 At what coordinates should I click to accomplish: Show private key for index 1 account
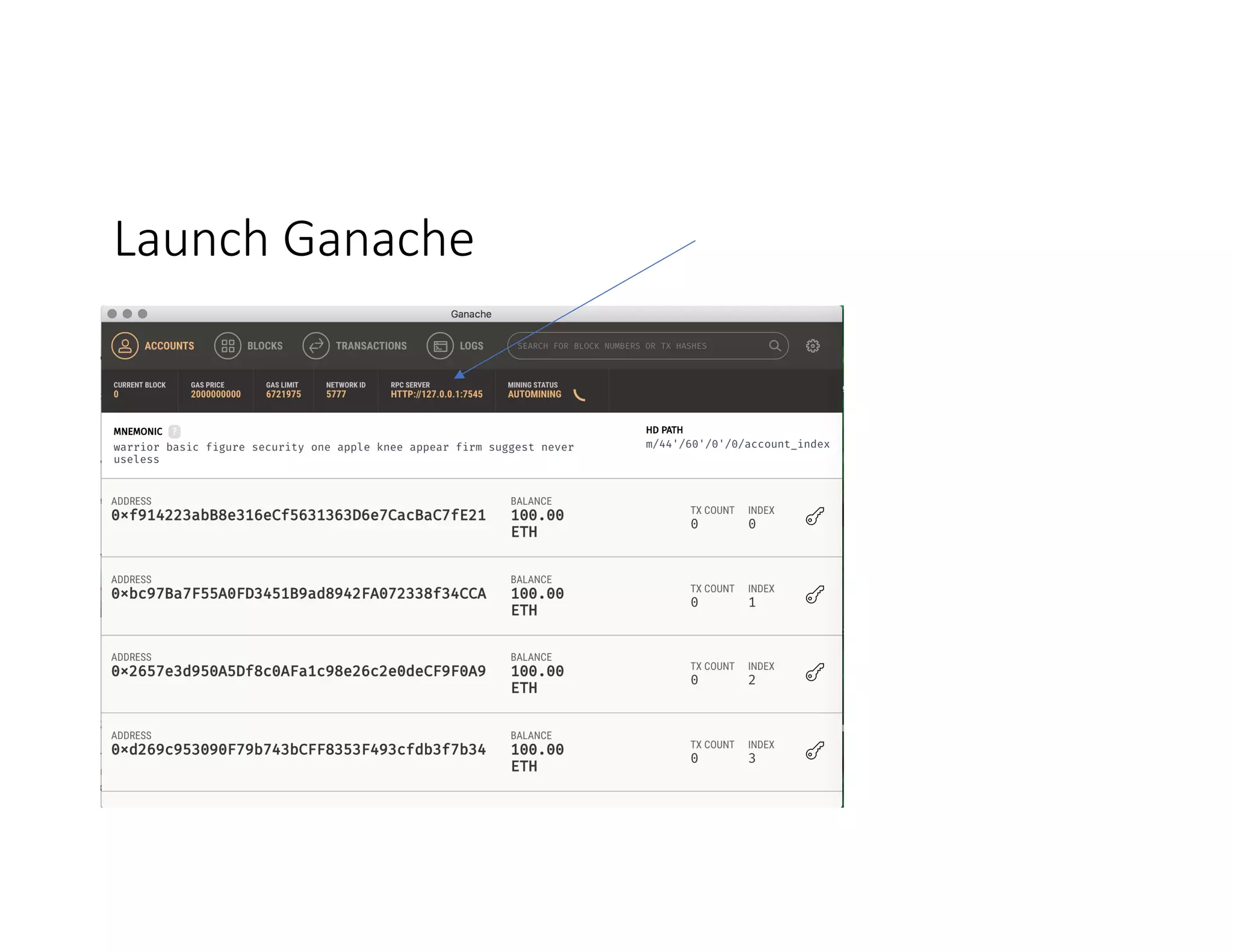(815, 595)
